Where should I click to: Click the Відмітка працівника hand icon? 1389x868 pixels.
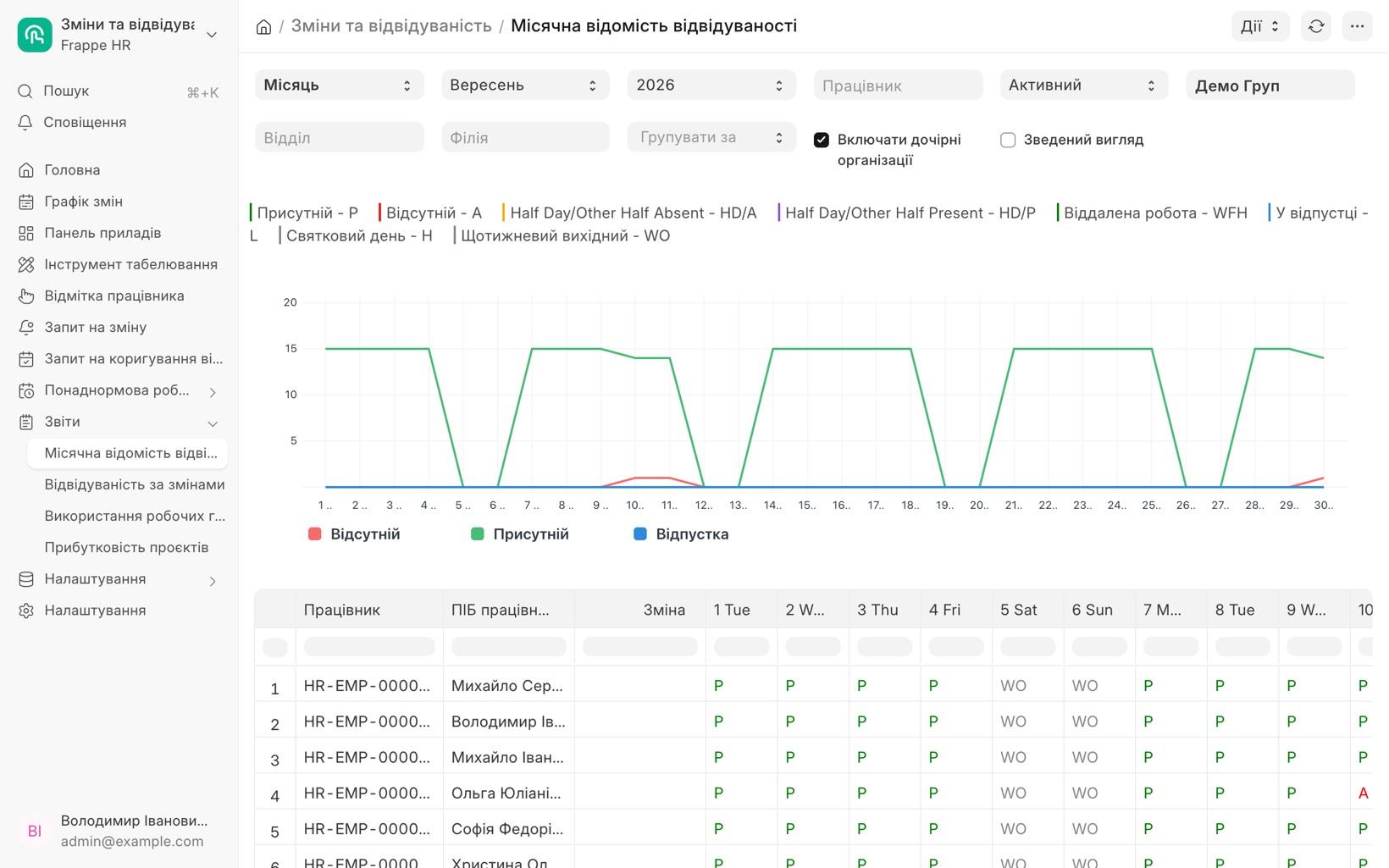pos(26,296)
